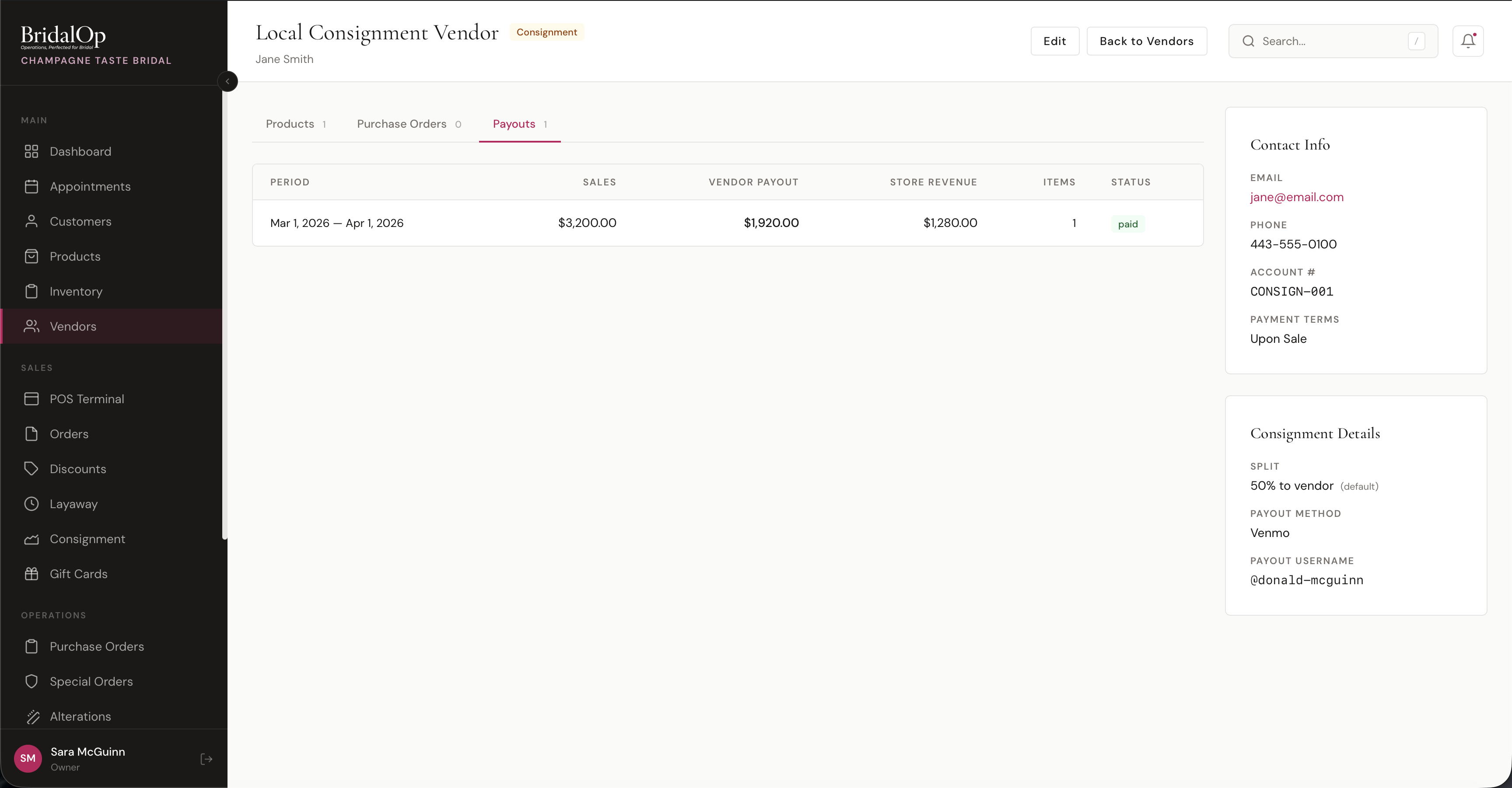Click the Customers person icon

pos(32,221)
